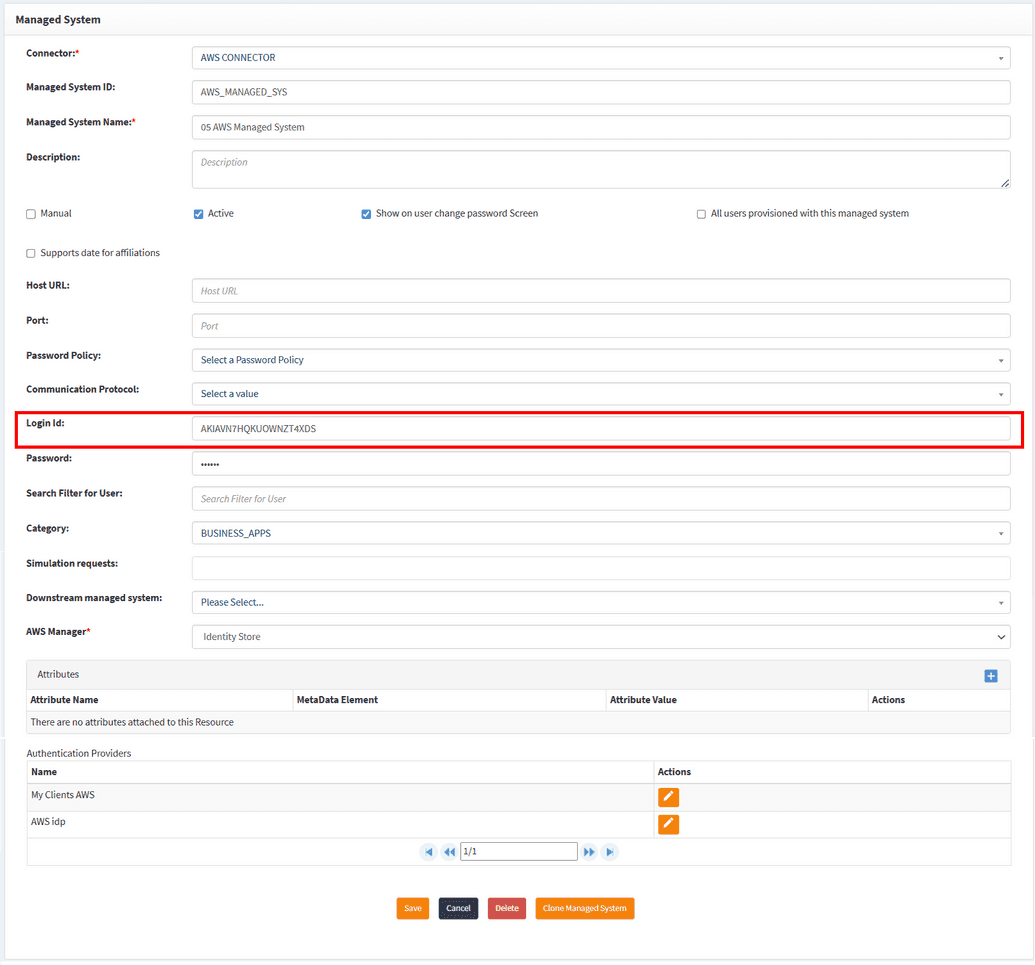
Task: Click the next-page double arrow icon
Action: 590,851
